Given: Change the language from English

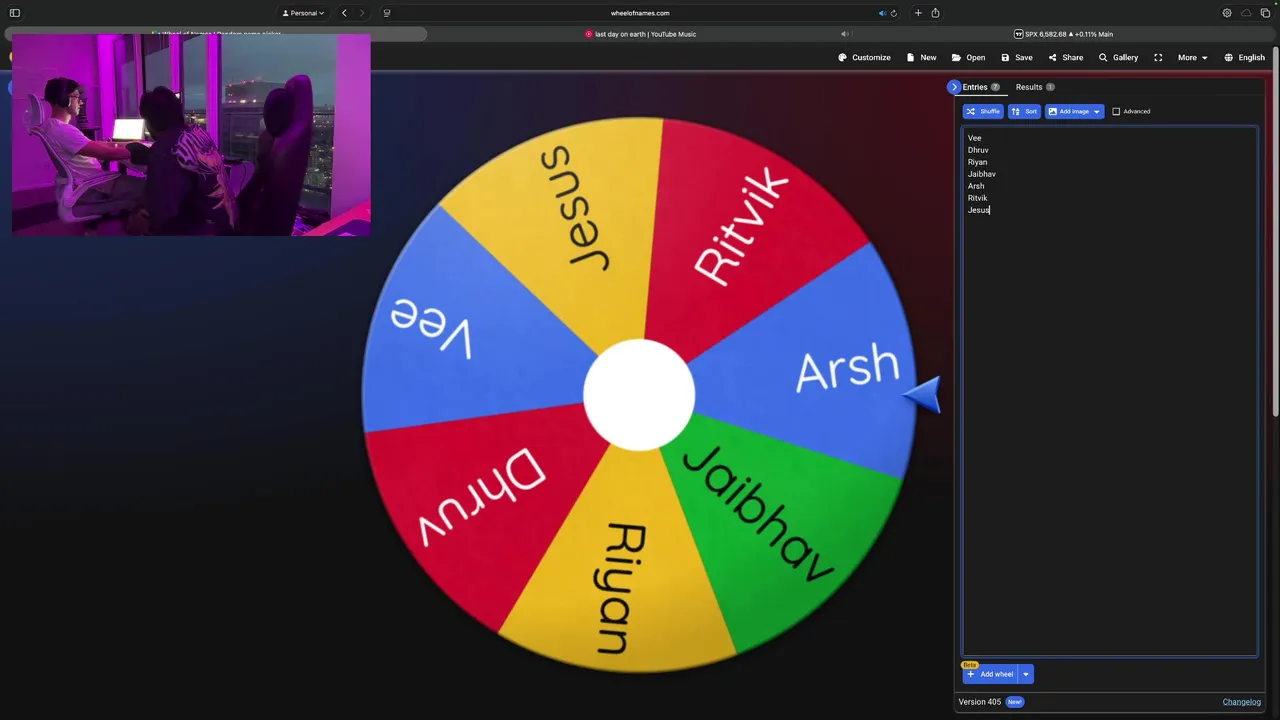Looking at the screenshot, I should [x=1244, y=58].
